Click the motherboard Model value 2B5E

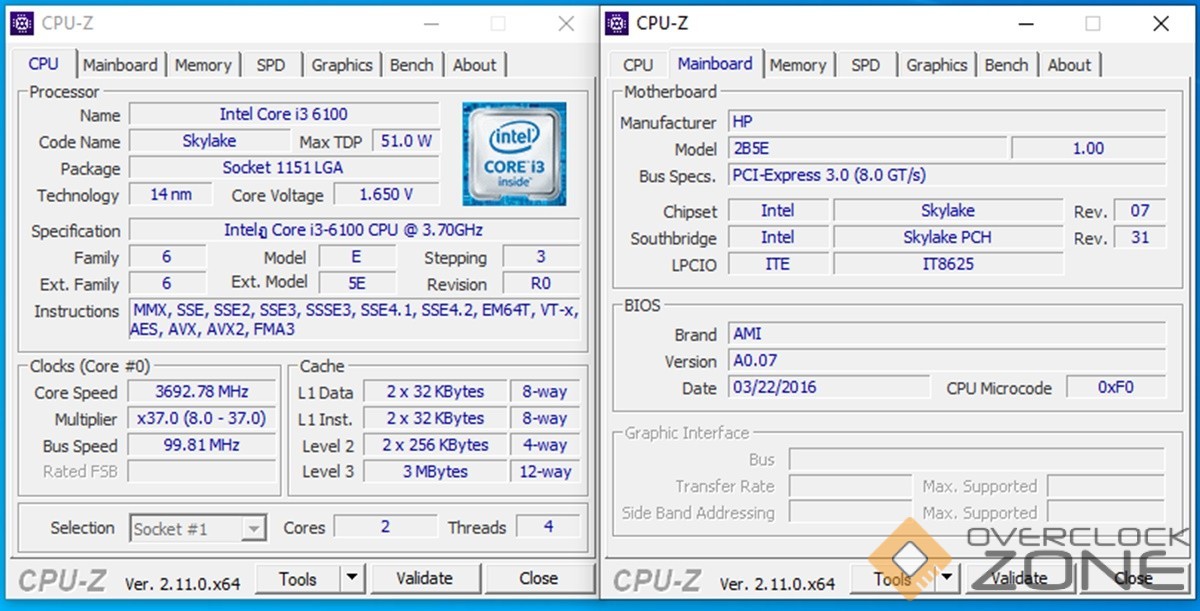tap(868, 149)
